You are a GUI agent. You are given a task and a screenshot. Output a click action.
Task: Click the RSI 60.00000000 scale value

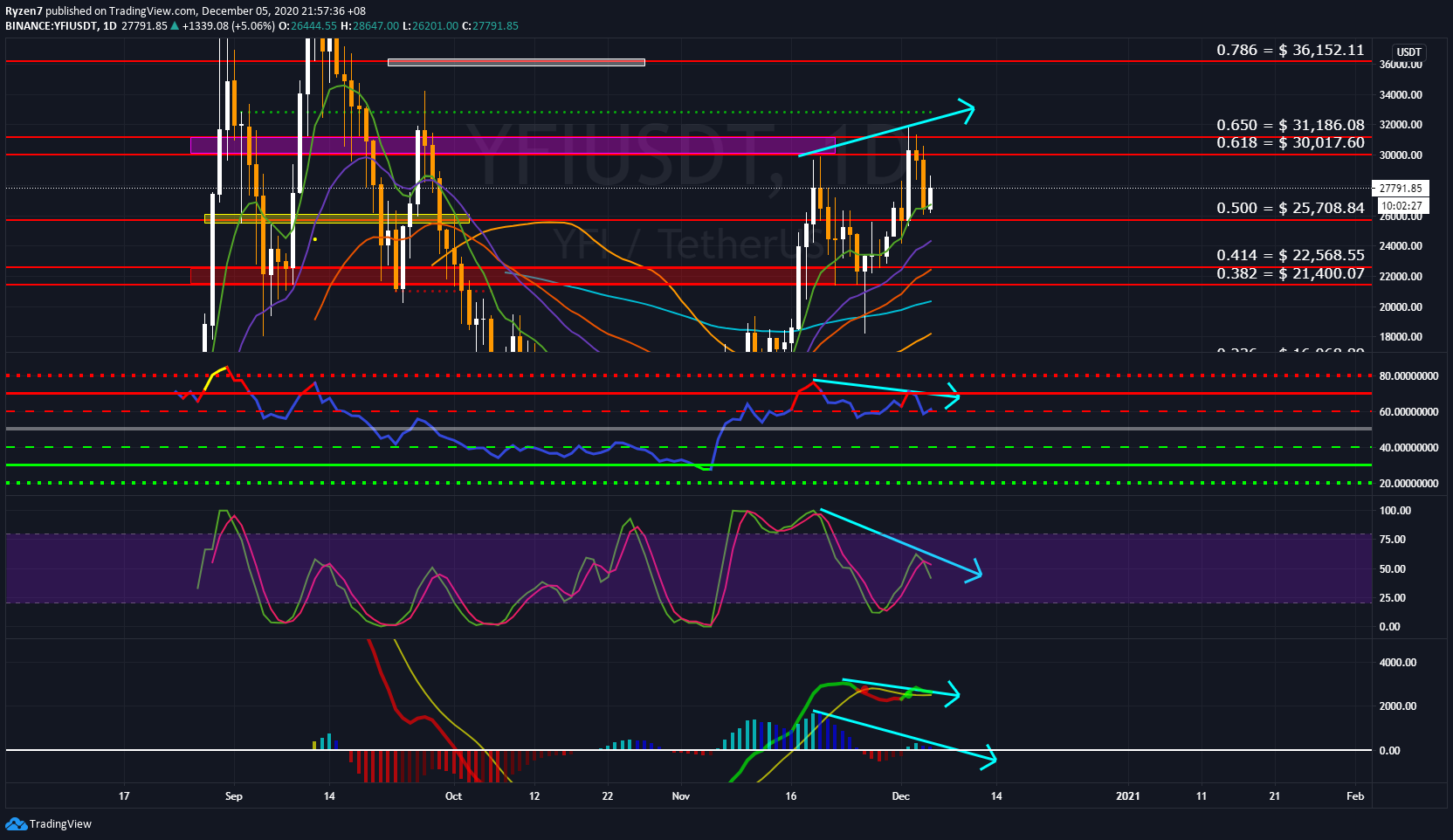(x=1408, y=411)
